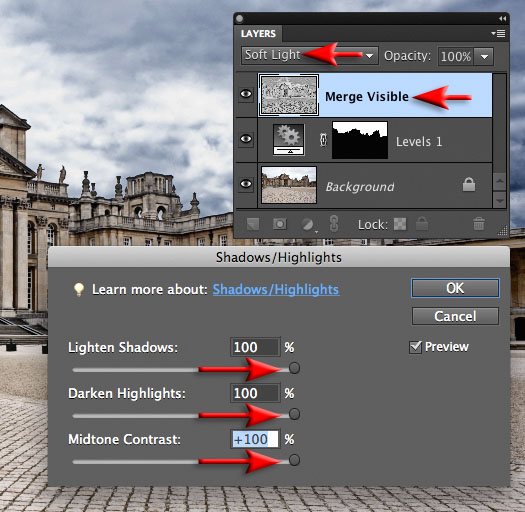Click the create new layer icon
The width and height of the screenshot is (525, 512).
253,224
